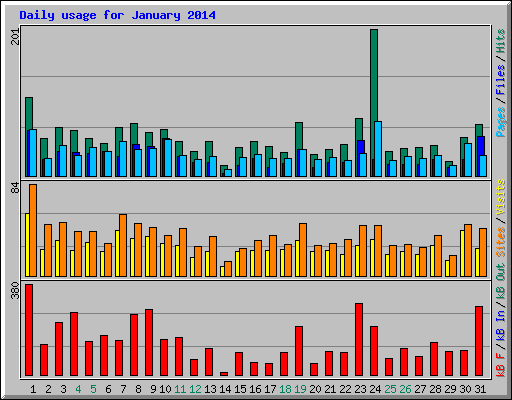The height and width of the screenshot is (400, 512).
Task: Click the 'Sites' legend label
Action: pyautogui.click(x=501, y=242)
